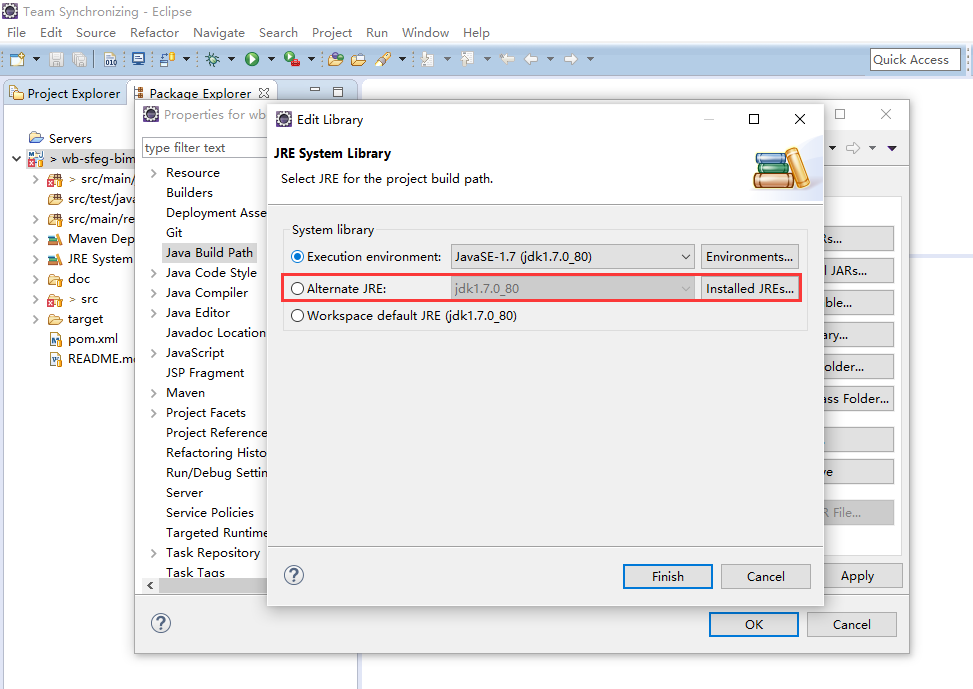This screenshot has height=689, width=973.
Task: Click the Open Type folder icon with green dot
Action: coord(336,59)
